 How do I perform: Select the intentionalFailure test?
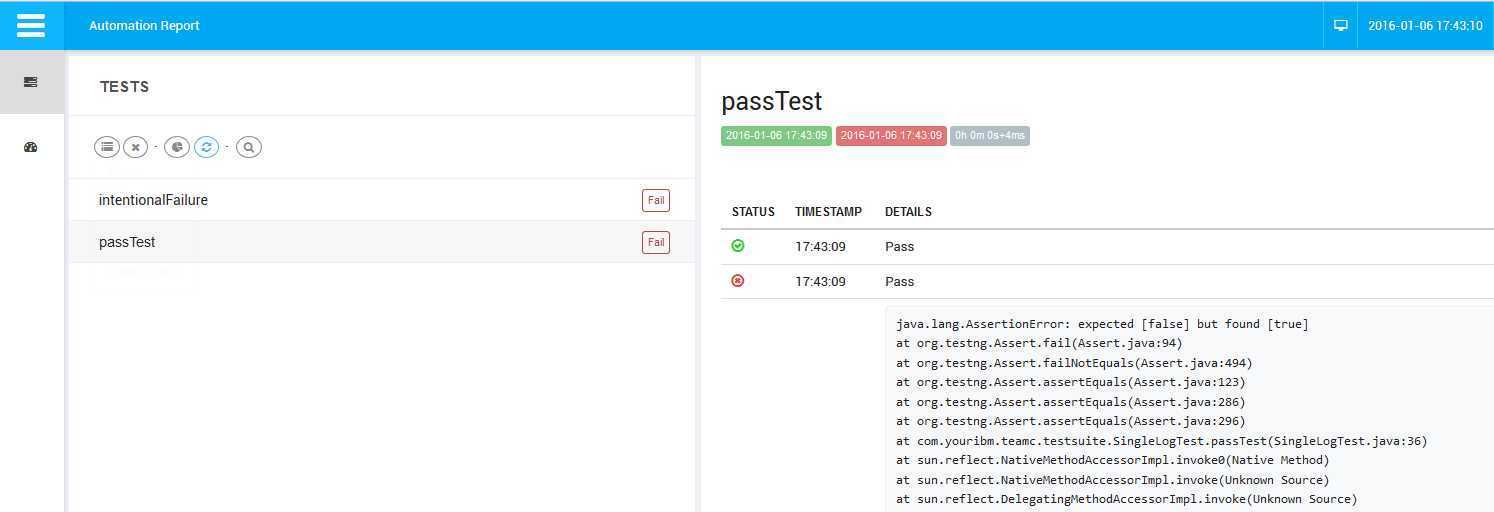tap(381, 200)
